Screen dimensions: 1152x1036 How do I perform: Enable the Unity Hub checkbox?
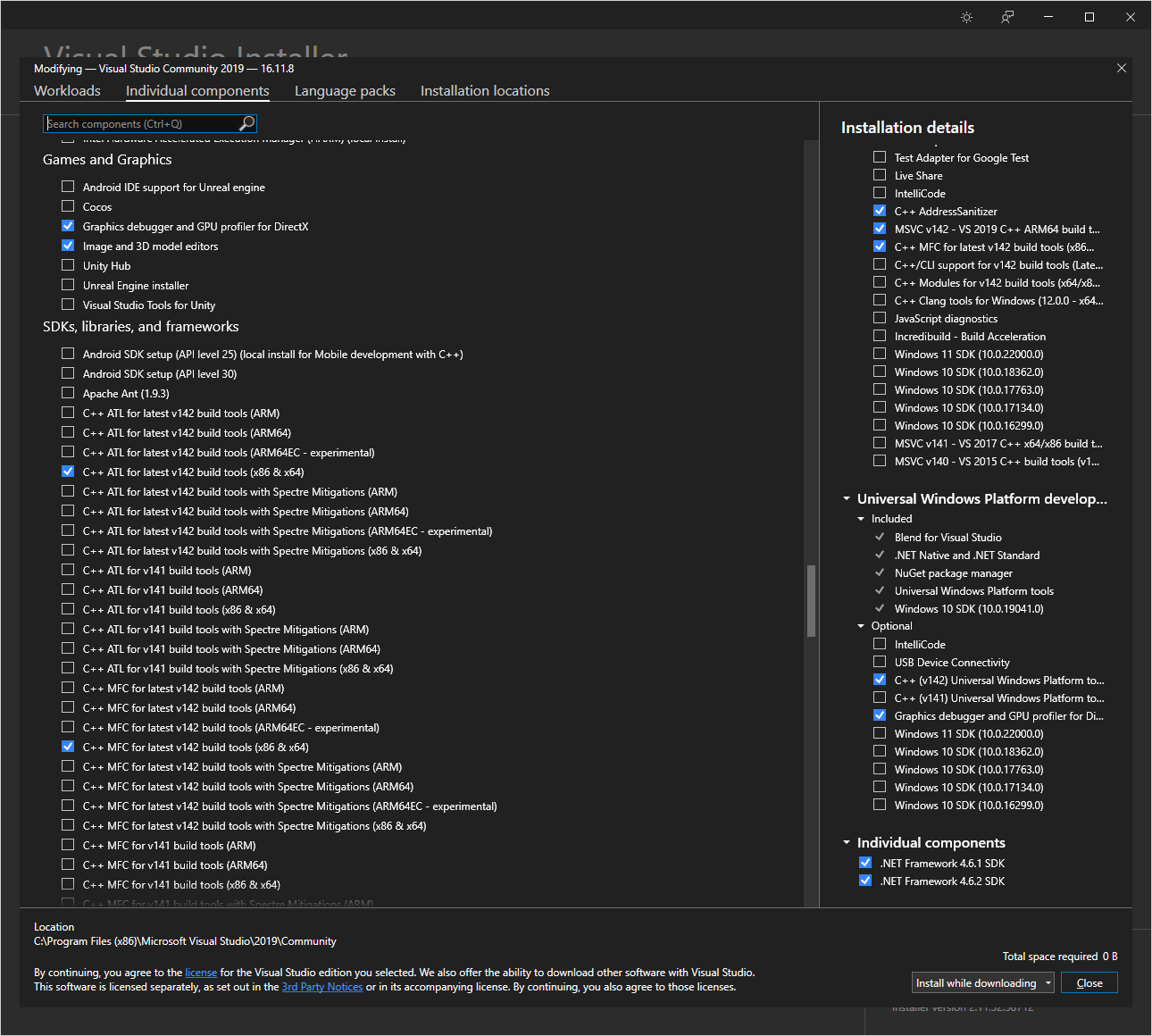(x=68, y=265)
